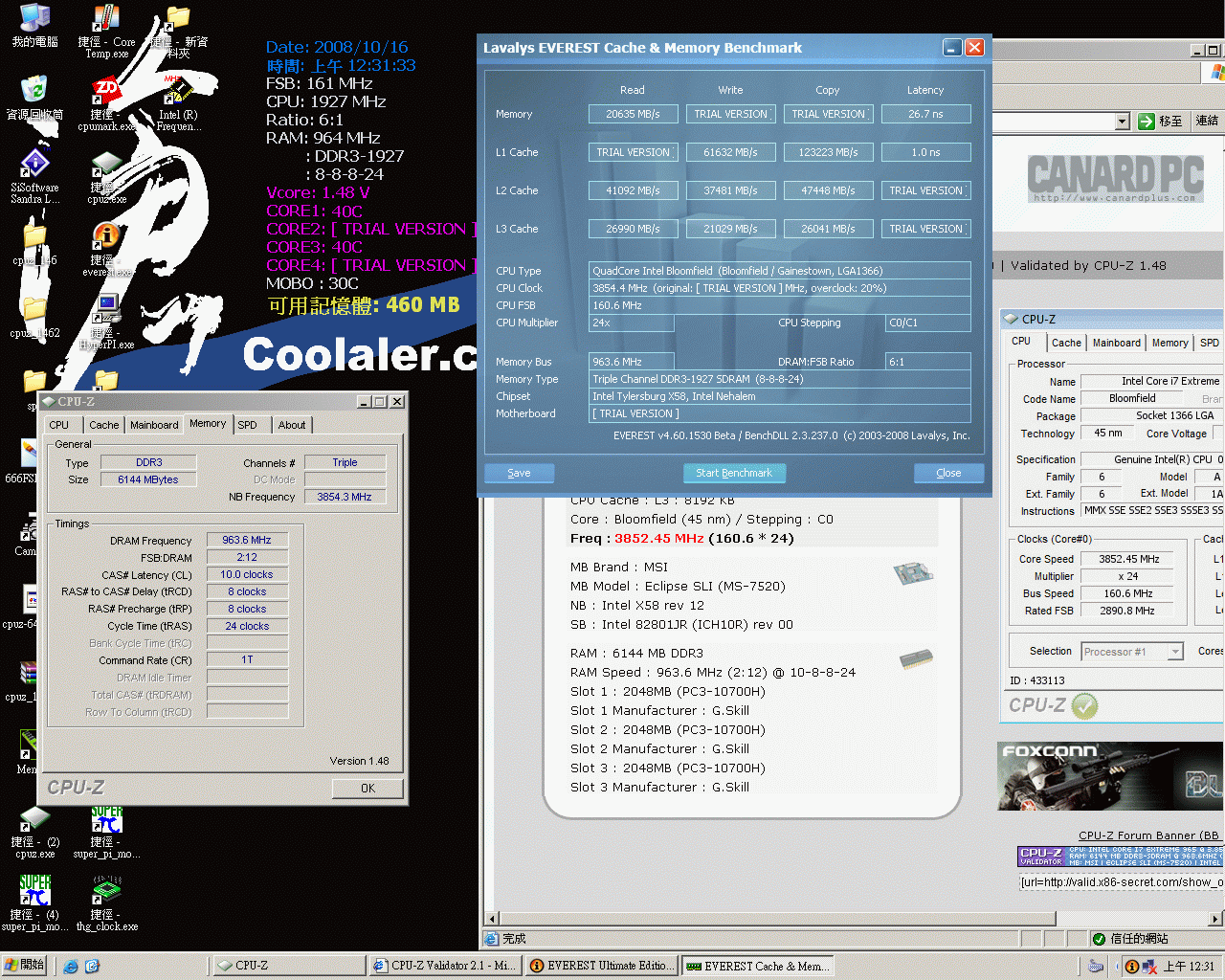
Task: Open SiSoftware Sandra desktop icon
Action: [34, 163]
